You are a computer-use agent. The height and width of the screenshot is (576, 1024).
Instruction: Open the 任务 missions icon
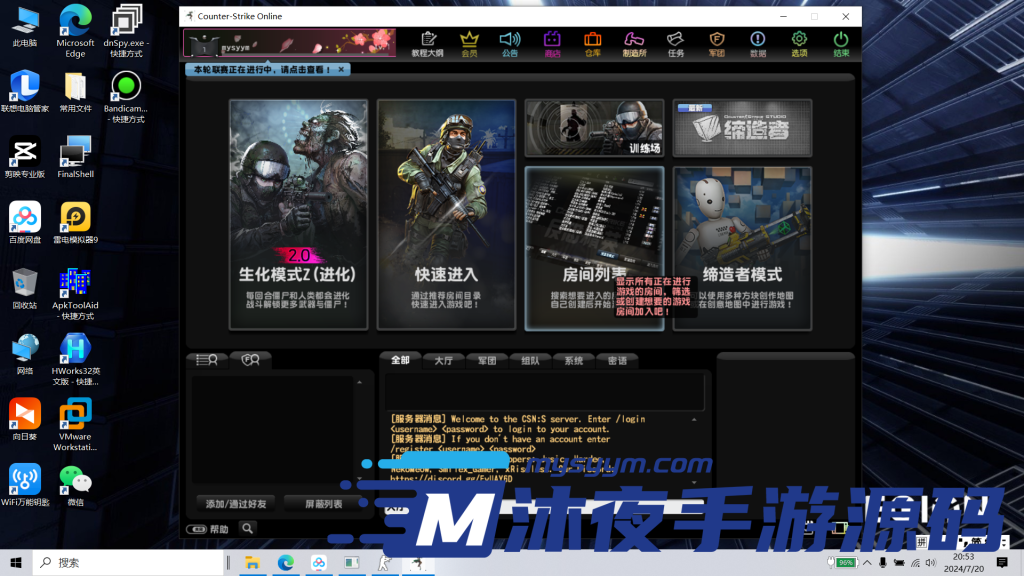(x=676, y=43)
